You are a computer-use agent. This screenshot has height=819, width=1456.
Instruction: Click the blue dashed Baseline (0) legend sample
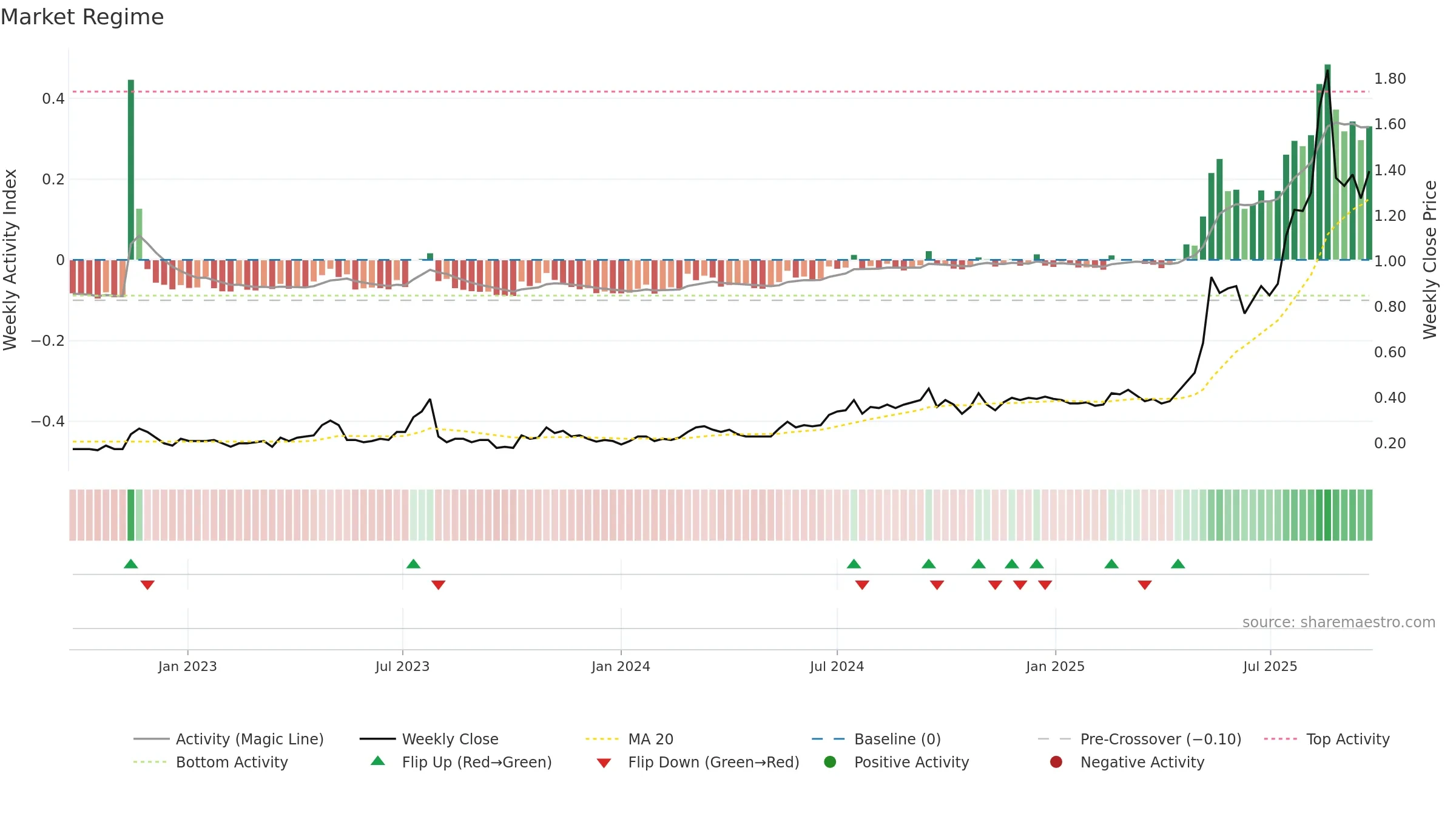pos(830,739)
